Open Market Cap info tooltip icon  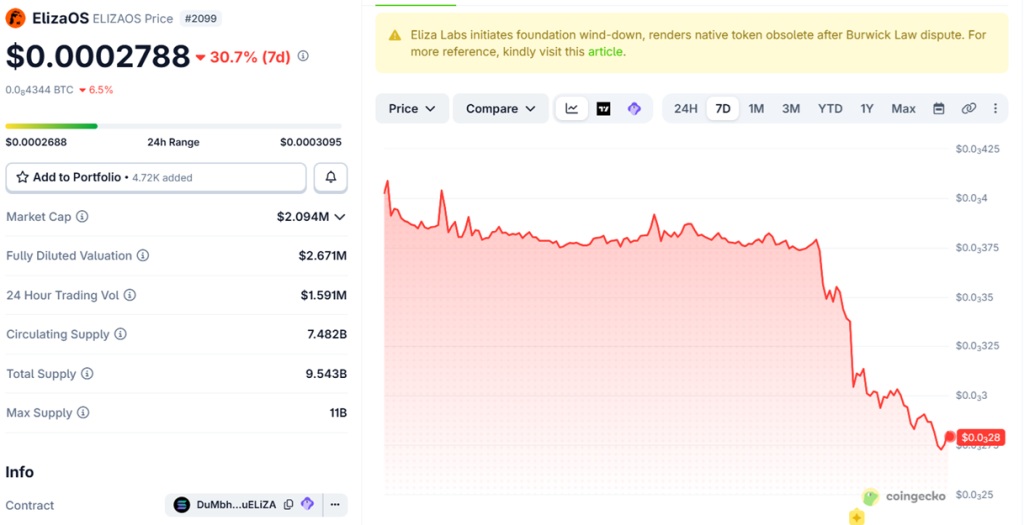[82, 216]
